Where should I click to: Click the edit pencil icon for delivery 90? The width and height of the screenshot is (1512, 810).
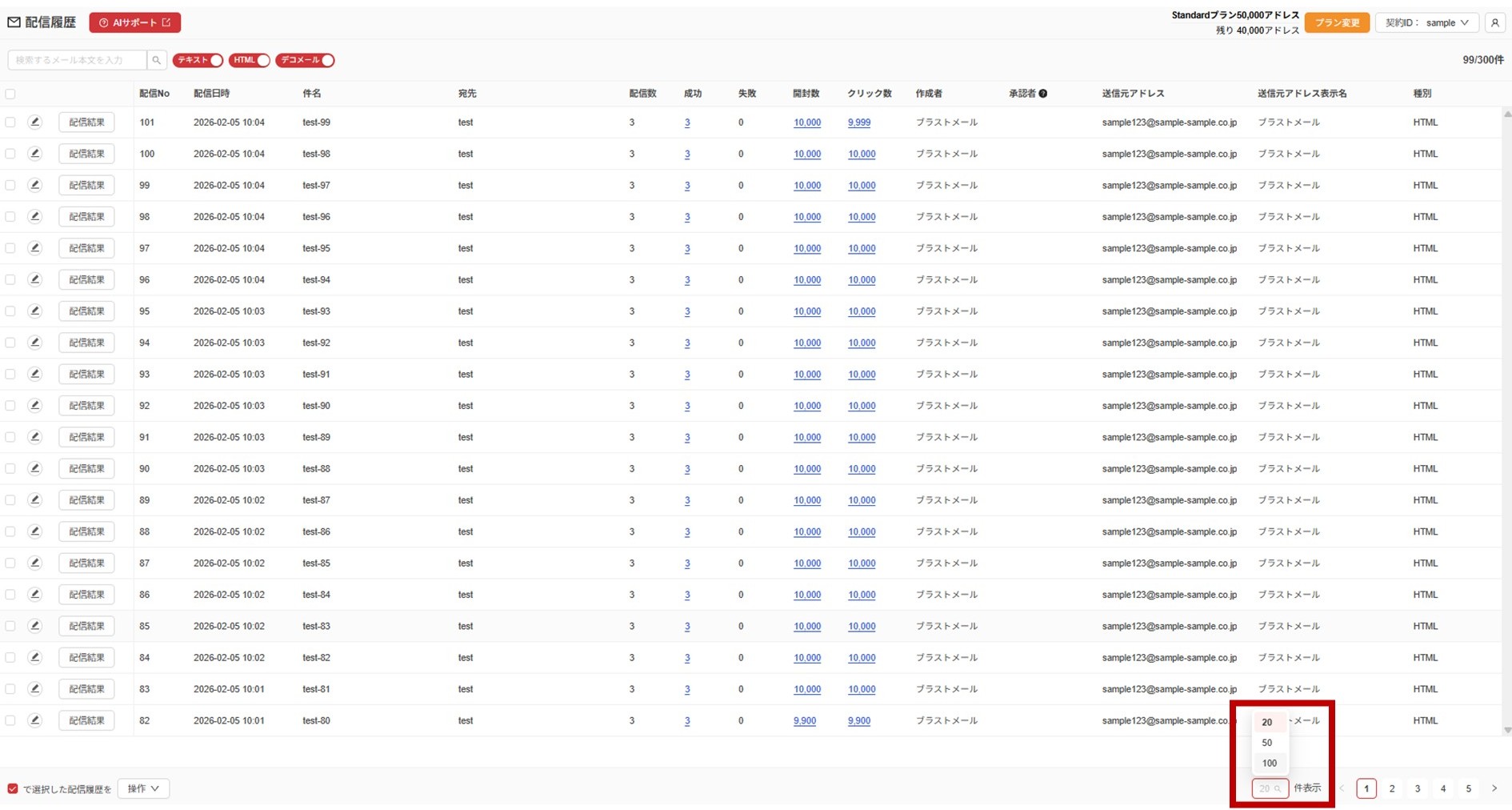(34, 469)
